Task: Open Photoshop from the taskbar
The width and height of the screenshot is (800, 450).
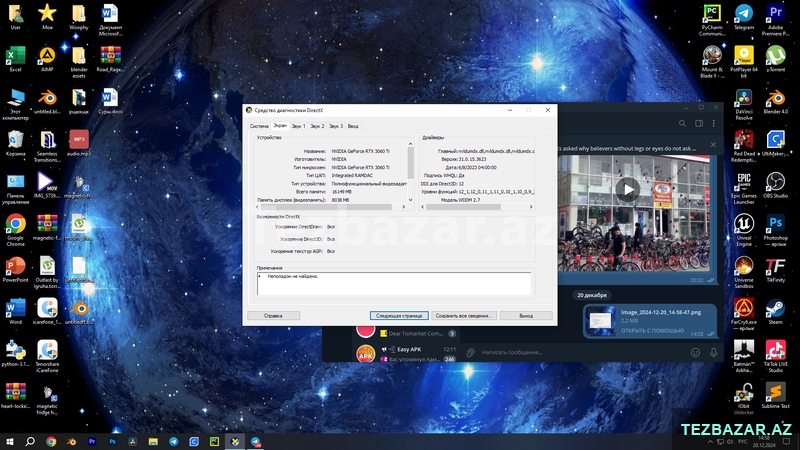Action: click(112, 442)
